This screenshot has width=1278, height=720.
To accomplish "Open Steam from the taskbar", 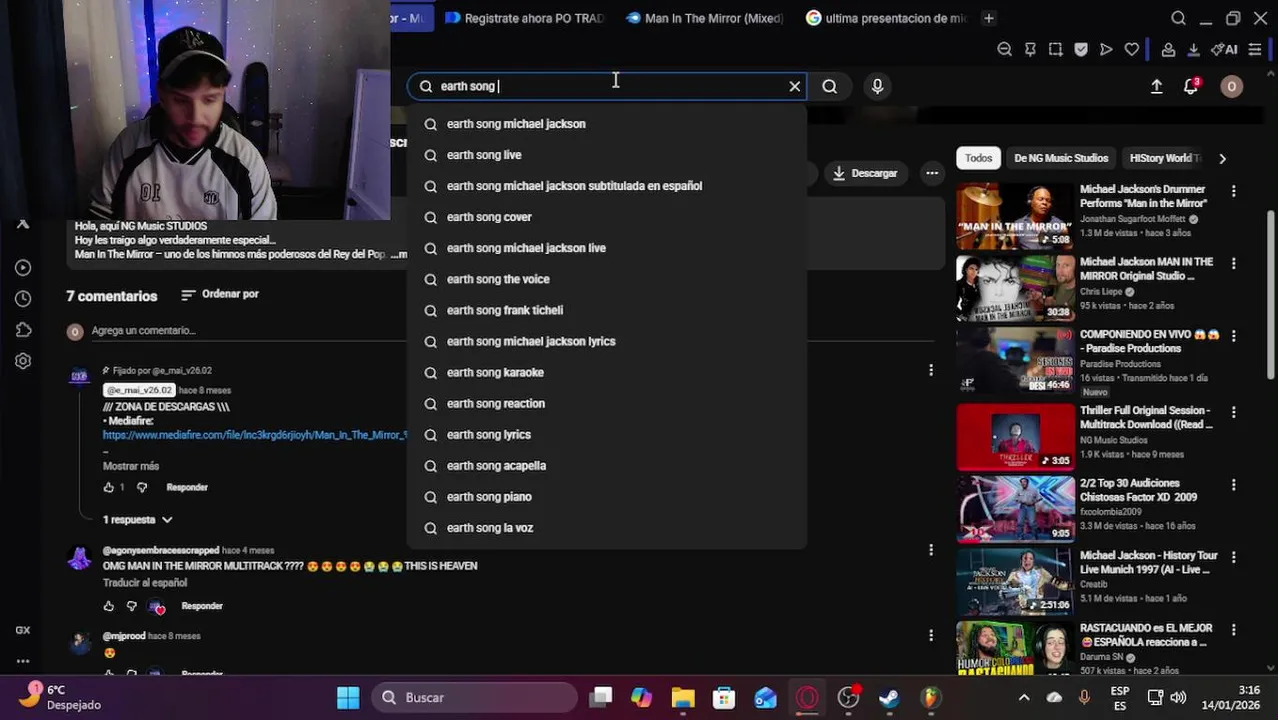I will [889, 697].
